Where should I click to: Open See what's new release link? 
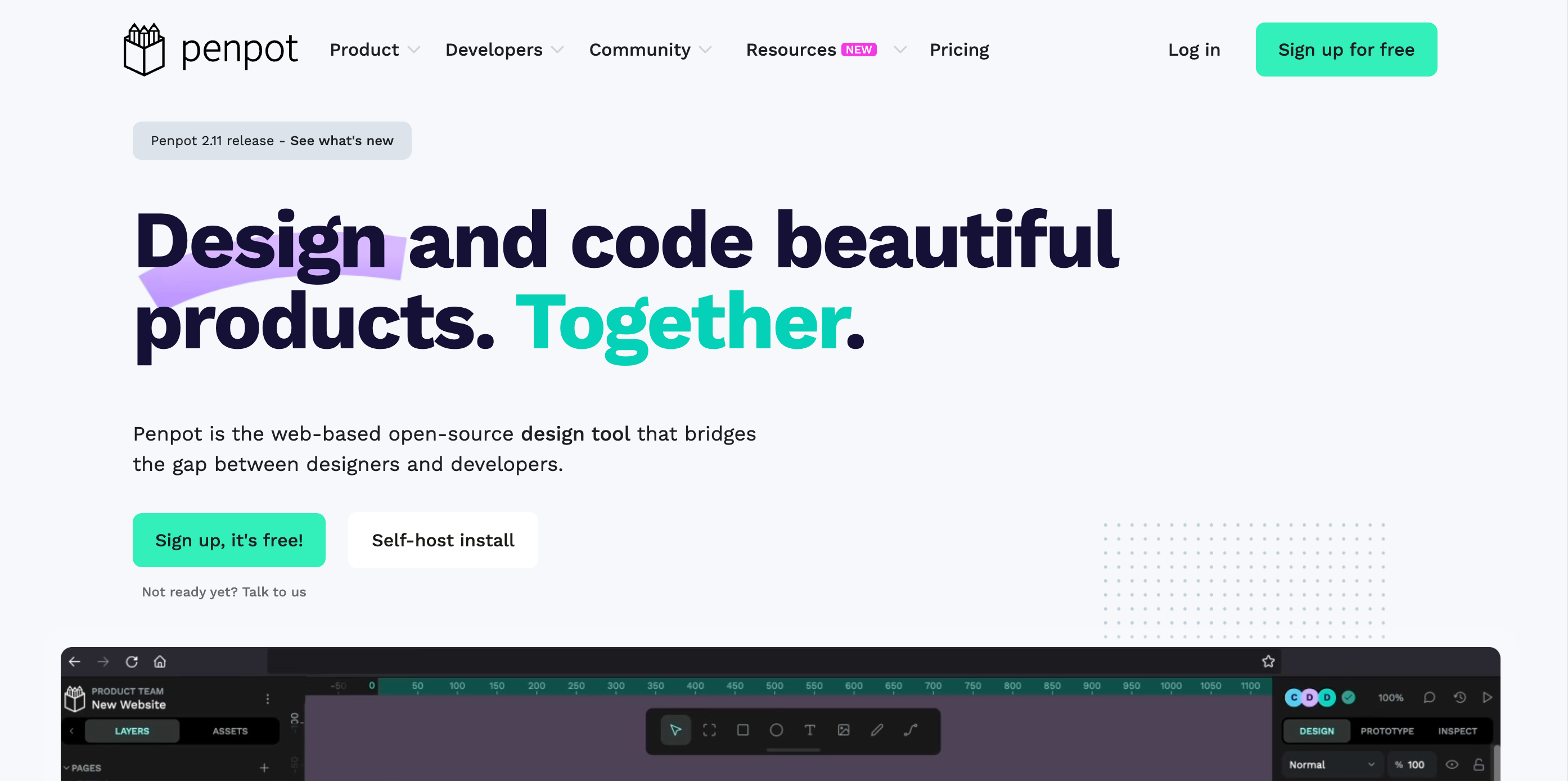[x=341, y=141]
